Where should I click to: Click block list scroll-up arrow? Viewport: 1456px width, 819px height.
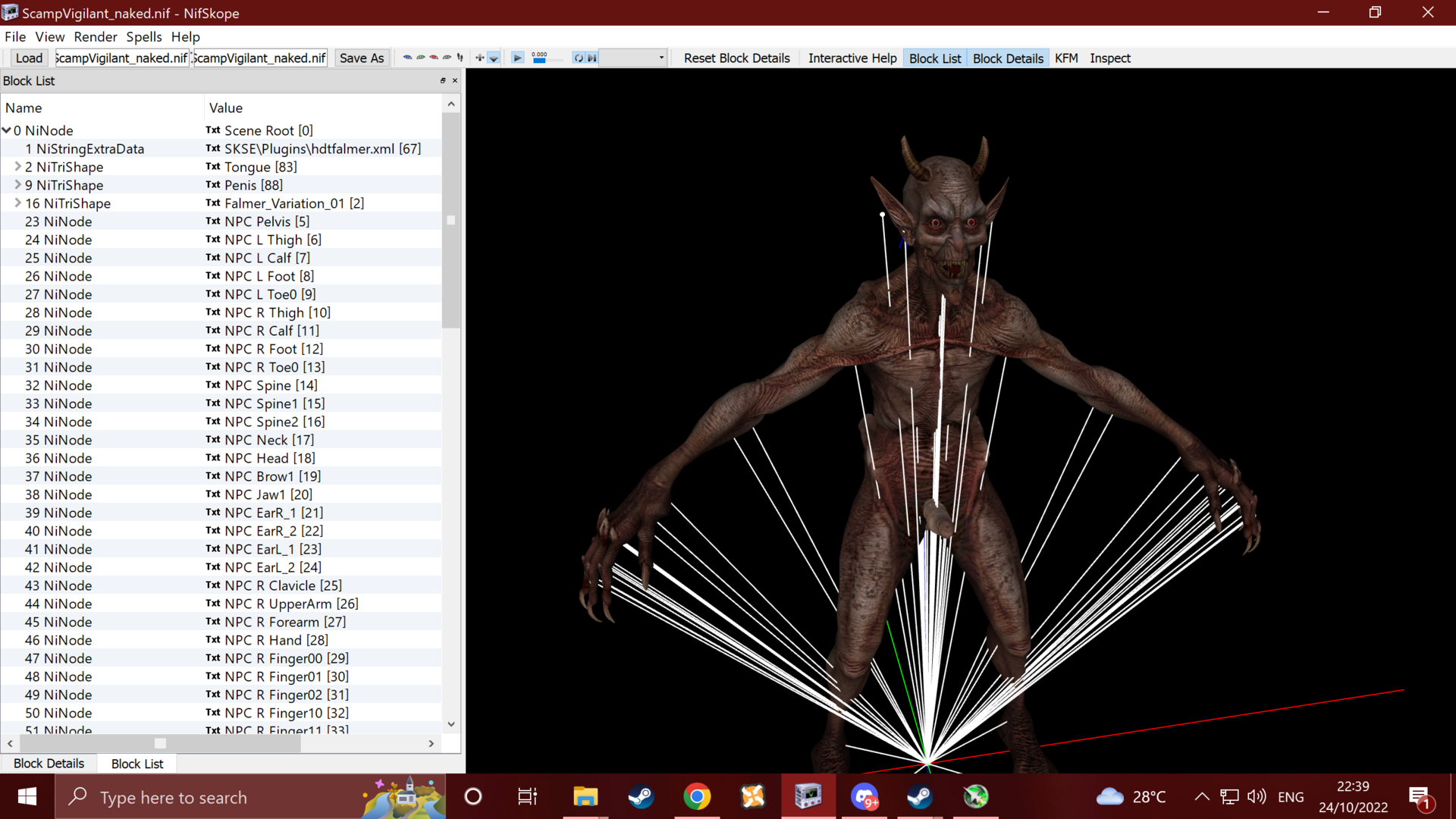[x=451, y=104]
